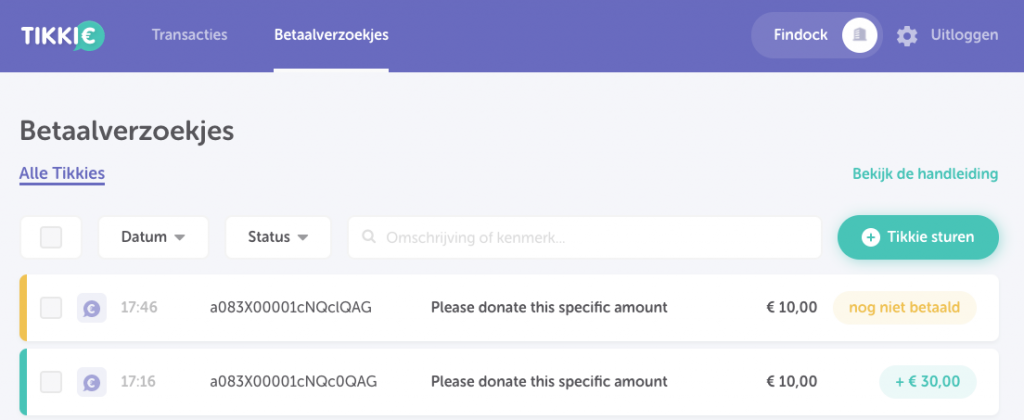The height and width of the screenshot is (420, 1024).
Task: Click the Tikkie icon on the 17:46 row
Action: pyautogui.click(x=91, y=307)
